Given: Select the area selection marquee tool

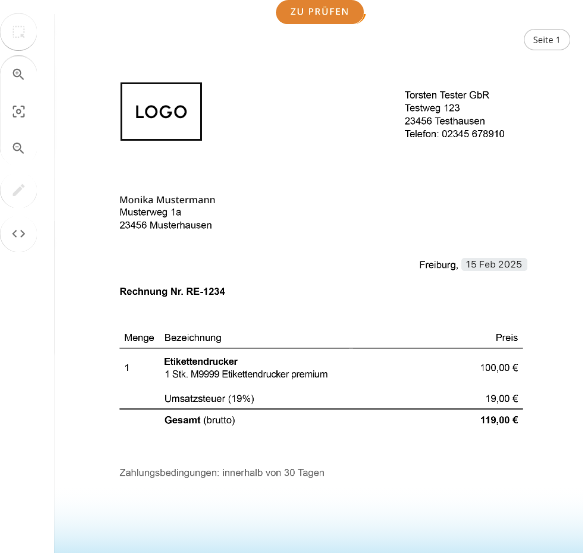Looking at the screenshot, I should [19, 32].
